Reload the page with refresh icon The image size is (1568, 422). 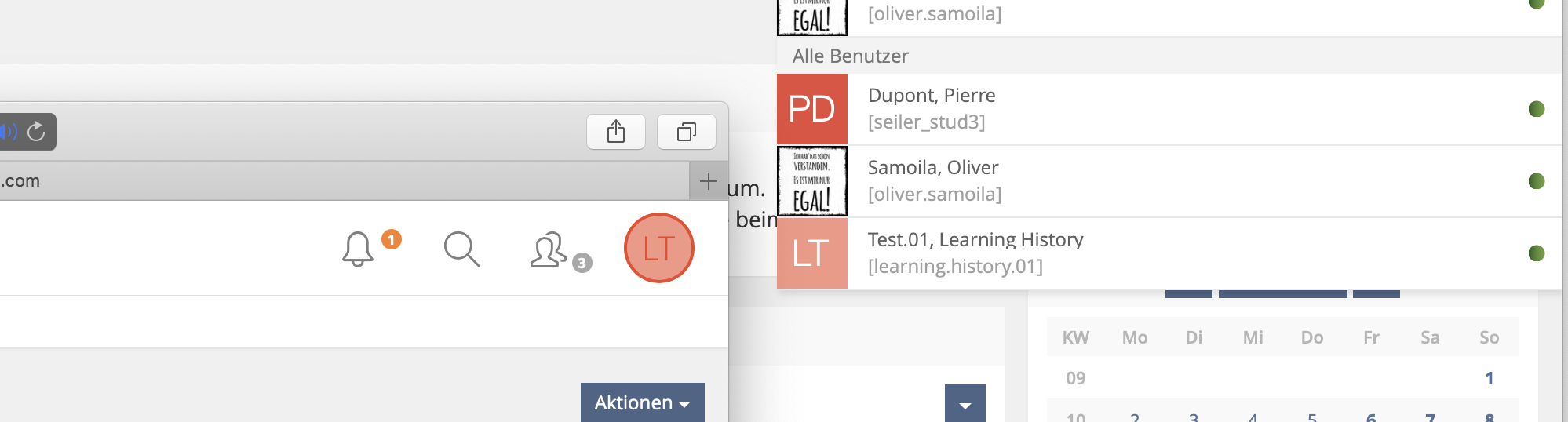click(x=36, y=131)
